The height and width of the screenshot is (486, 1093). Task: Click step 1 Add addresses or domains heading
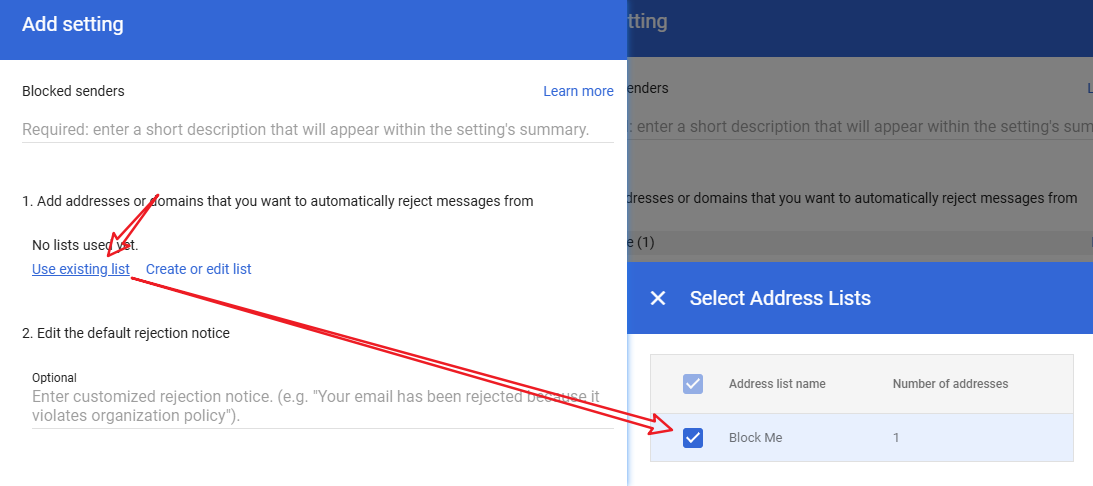pos(277,201)
